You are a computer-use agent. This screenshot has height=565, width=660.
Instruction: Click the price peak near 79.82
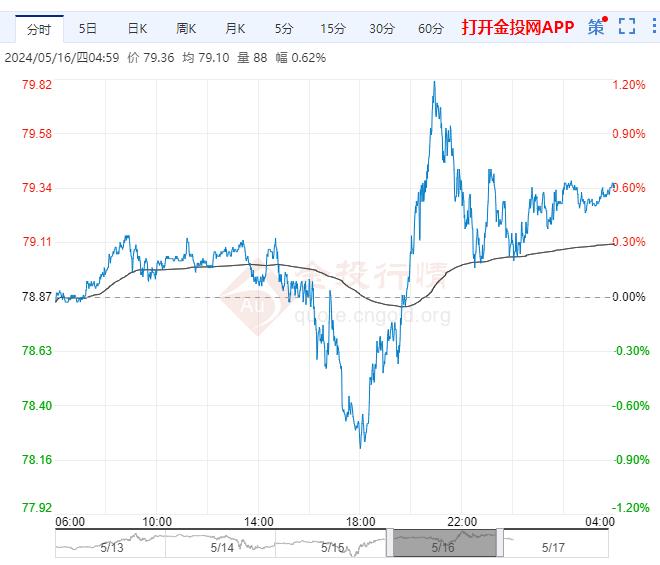pyautogui.click(x=433, y=83)
